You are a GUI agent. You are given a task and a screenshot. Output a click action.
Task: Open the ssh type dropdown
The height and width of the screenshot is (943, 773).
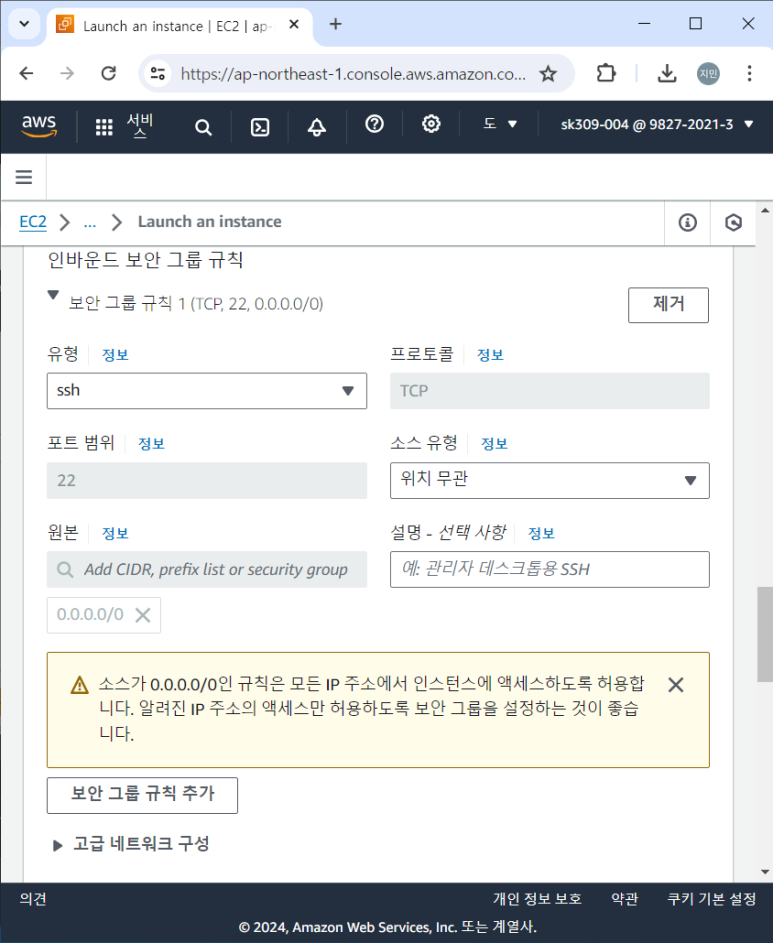(x=207, y=391)
